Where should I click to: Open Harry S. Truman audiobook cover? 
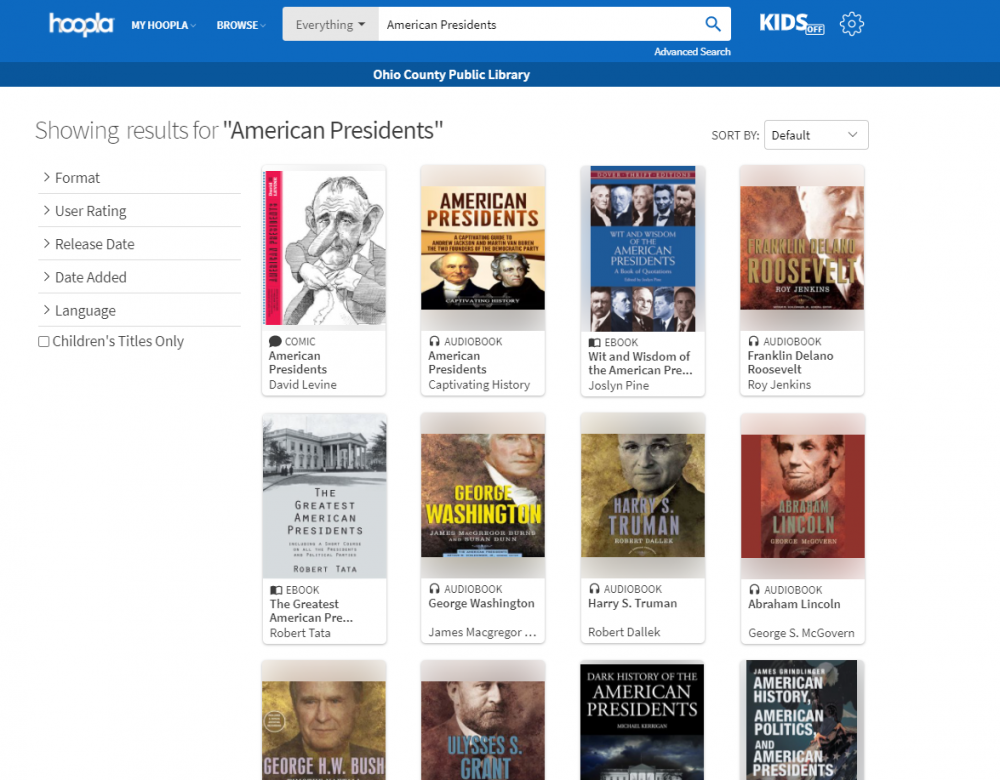pos(643,496)
